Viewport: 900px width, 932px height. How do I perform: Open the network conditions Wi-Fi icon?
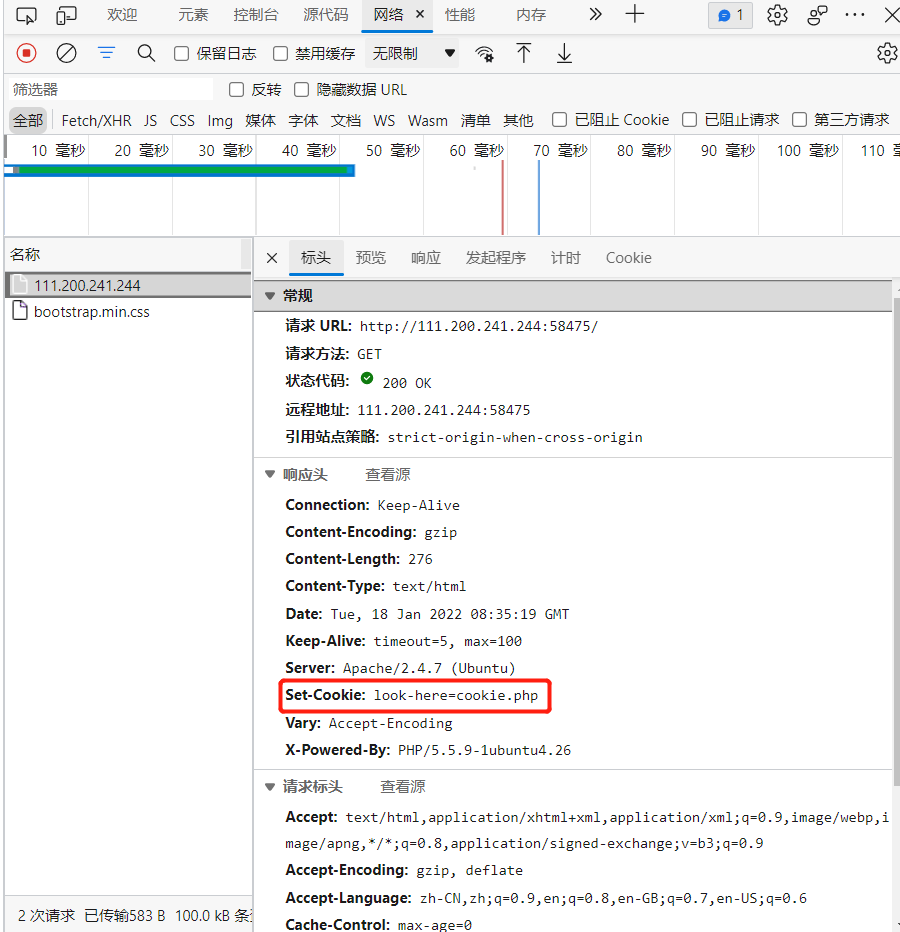pos(485,54)
